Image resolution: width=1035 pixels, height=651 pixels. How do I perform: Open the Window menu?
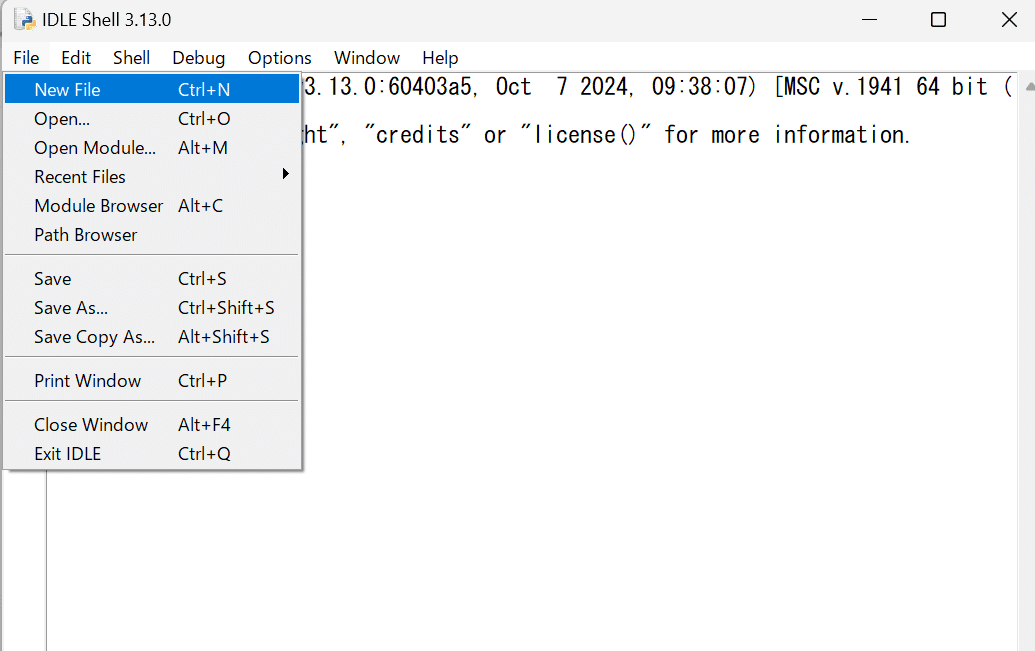[x=367, y=58]
